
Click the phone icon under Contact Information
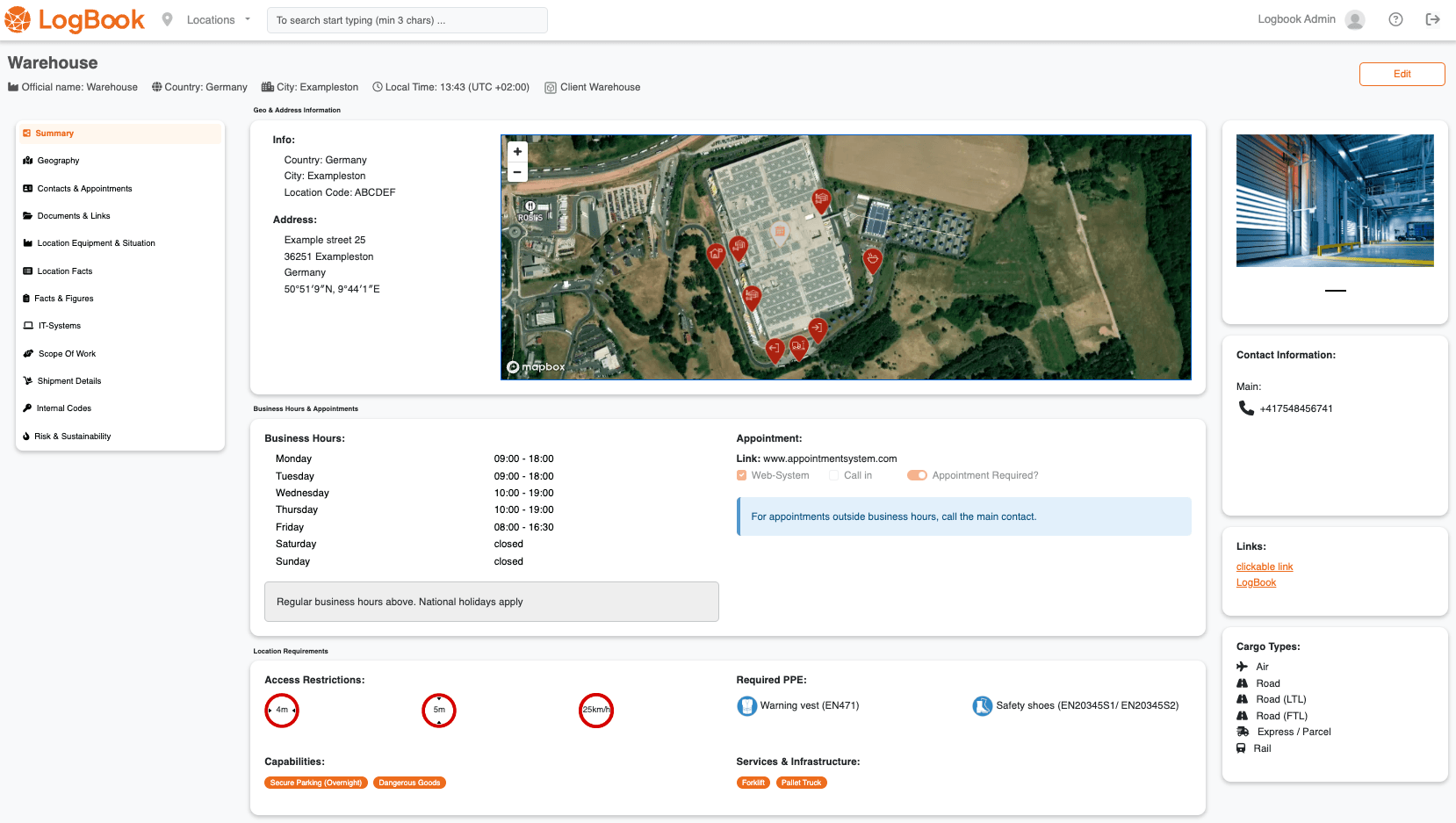click(1246, 408)
